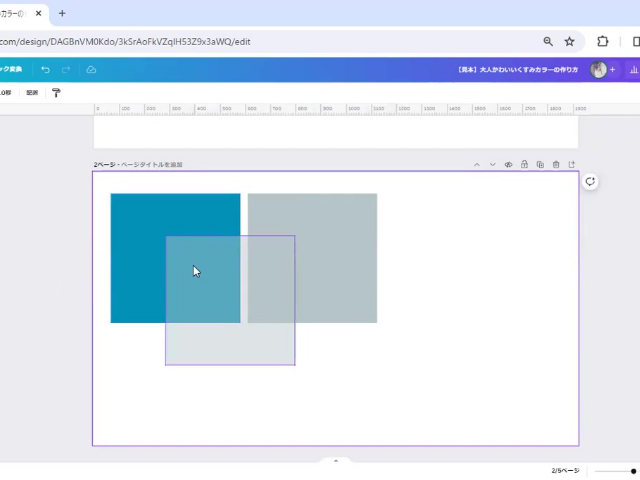Viewport: 640px width, 480px height.
Task: Click the redo arrow in Canva header
Action: pyautogui.click(x=66, y=70)
